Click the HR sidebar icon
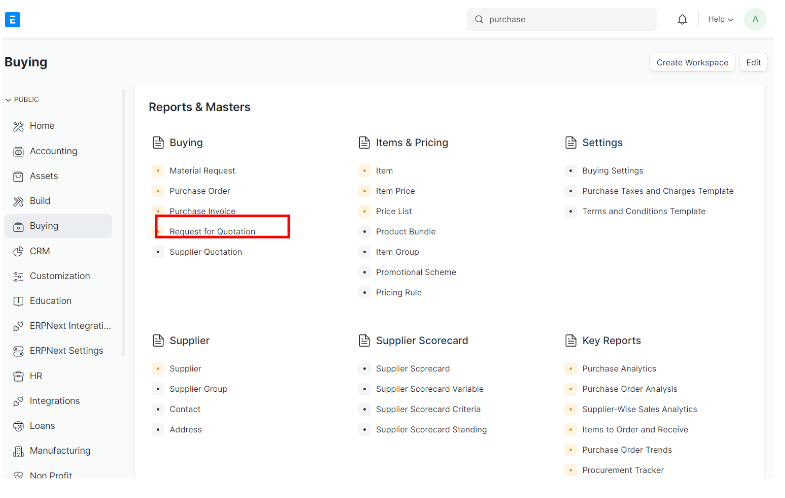Viewport: 785px width, 498px height. 19,376
